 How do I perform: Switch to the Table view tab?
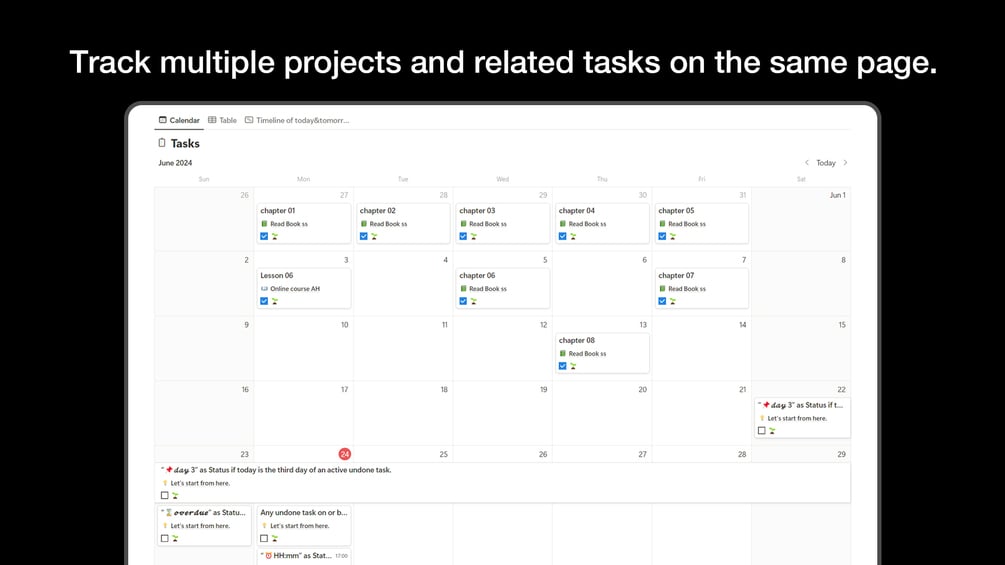[223, 120]
